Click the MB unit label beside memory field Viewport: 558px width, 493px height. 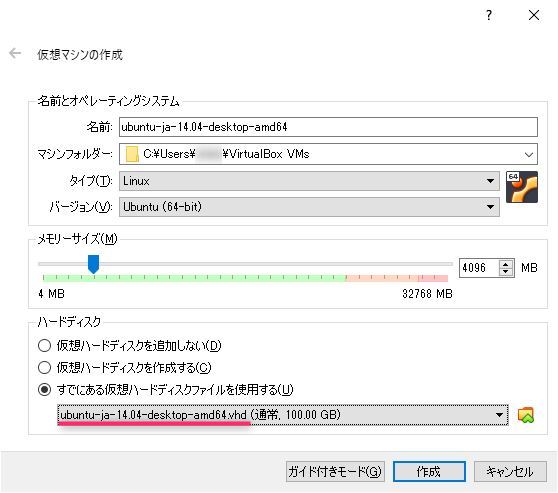tap(529, 268)
